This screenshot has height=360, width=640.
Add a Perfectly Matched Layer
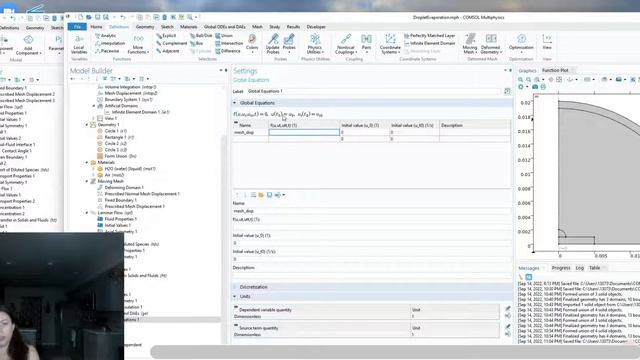[x=429, y=36]
